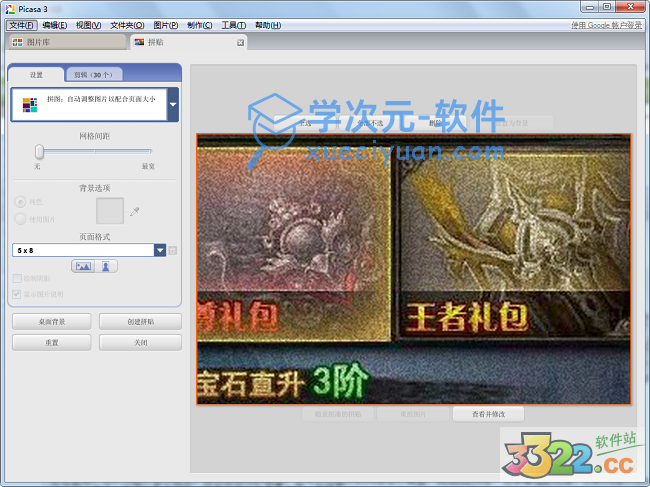Click the 5 x 8 page format field
Screen dimensions: 650x487
click(x=83, y=250)
